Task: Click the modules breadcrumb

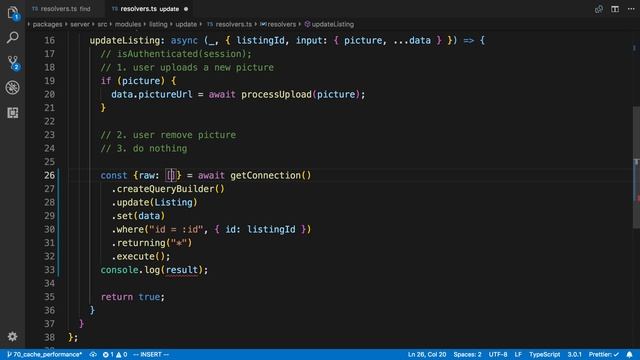Action: point(128,24)
